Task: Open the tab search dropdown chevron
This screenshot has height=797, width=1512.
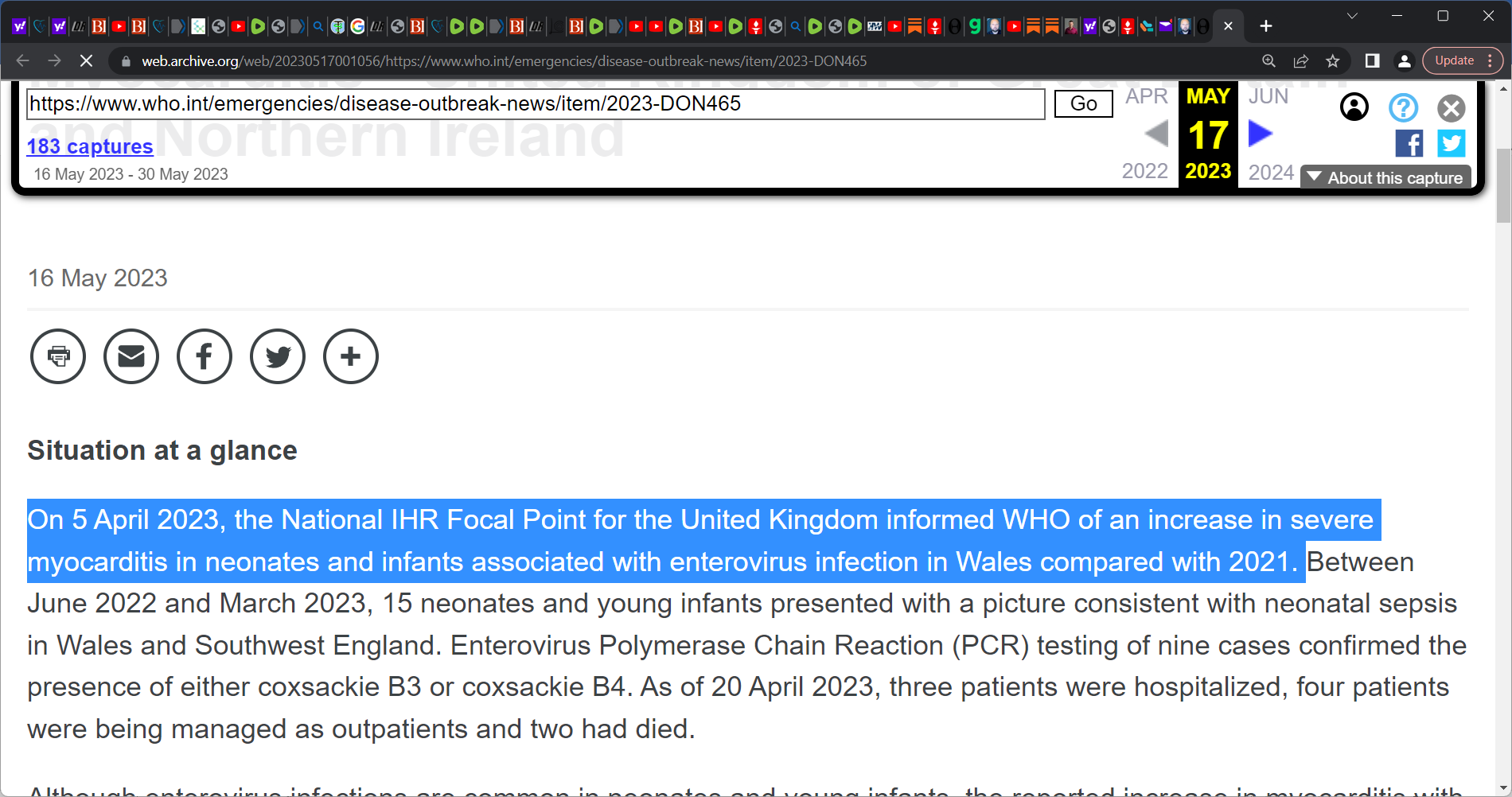Action: tap(1352, 16)
